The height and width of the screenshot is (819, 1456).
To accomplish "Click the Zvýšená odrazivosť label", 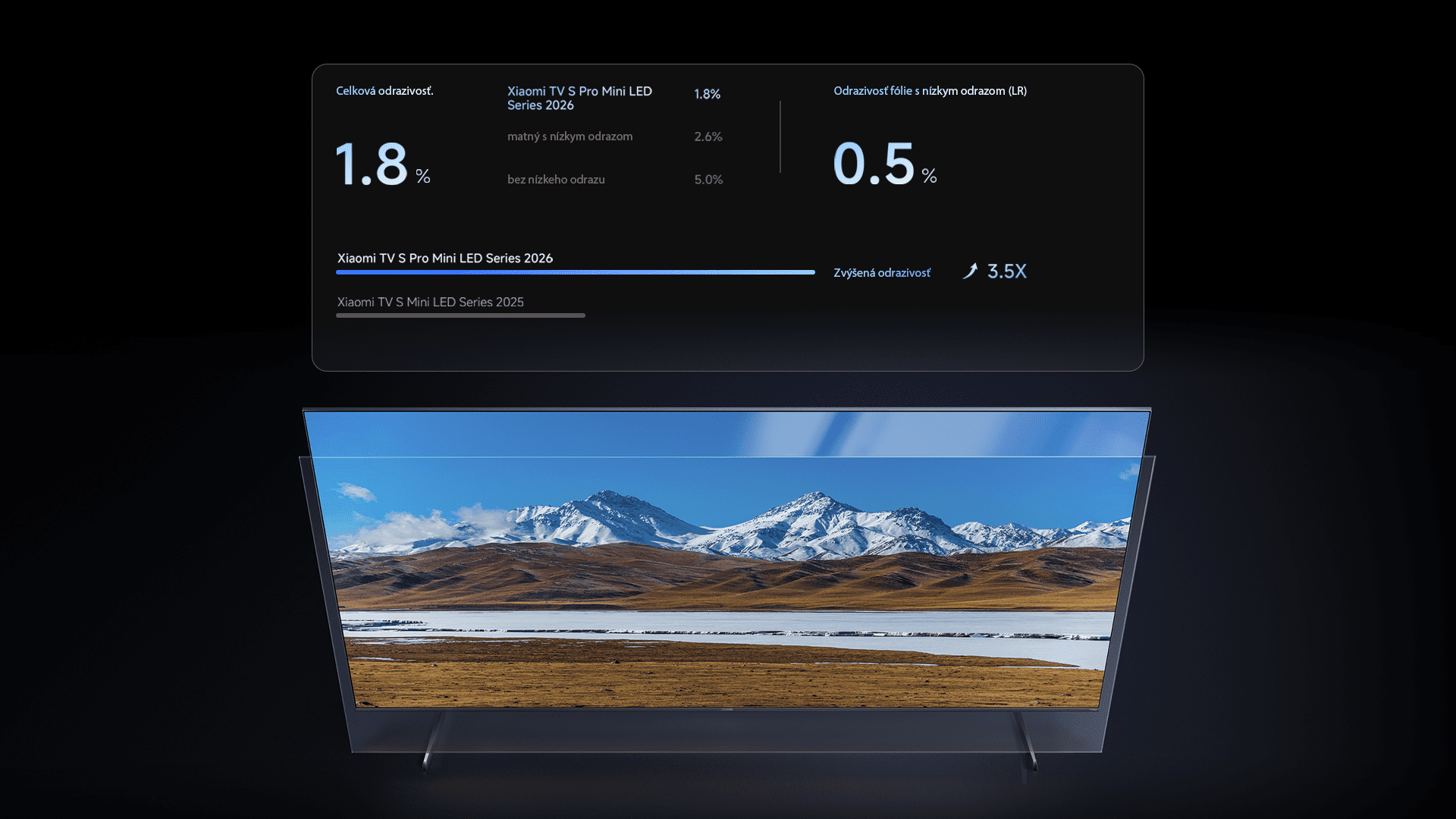I will [881, 273].
